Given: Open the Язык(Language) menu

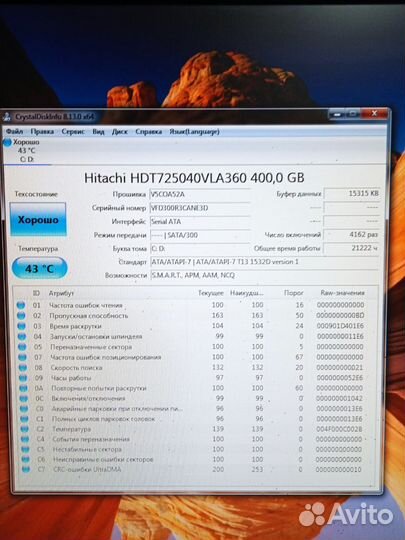Looking at the screenshot, I should pos(194,131).
